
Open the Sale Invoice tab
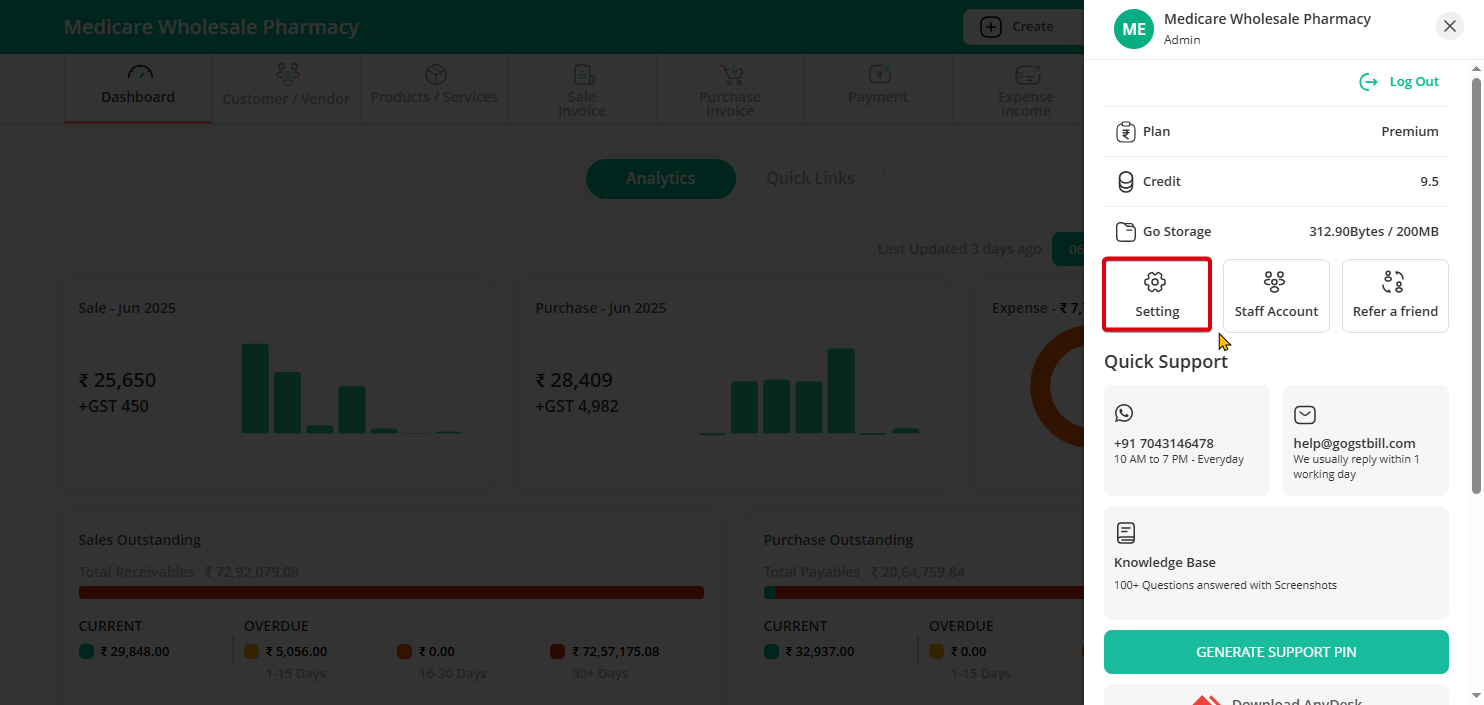tap(582, 88)
